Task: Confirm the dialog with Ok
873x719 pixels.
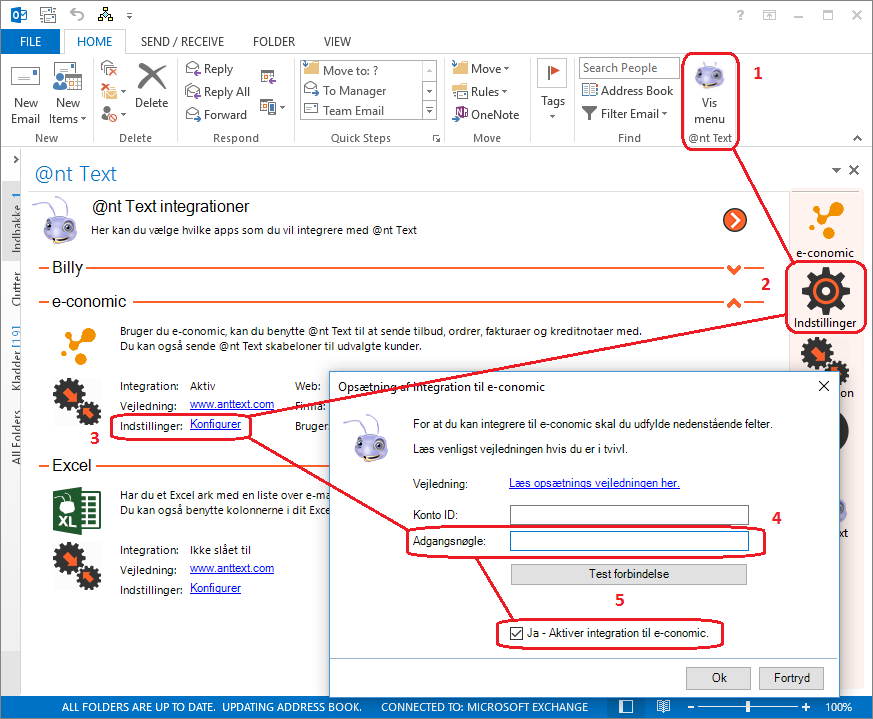Action: click(x=718, y=678)
